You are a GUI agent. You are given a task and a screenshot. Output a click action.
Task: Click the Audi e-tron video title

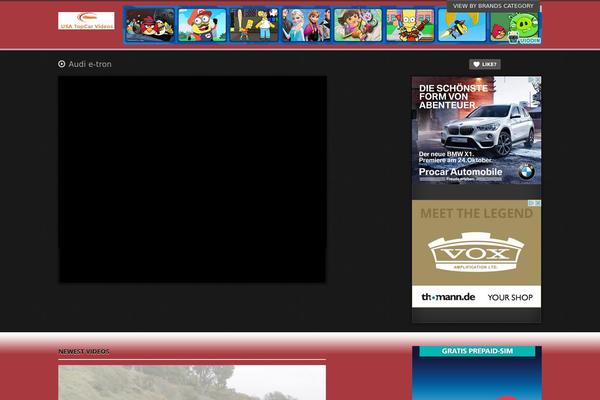coord(90,64)
